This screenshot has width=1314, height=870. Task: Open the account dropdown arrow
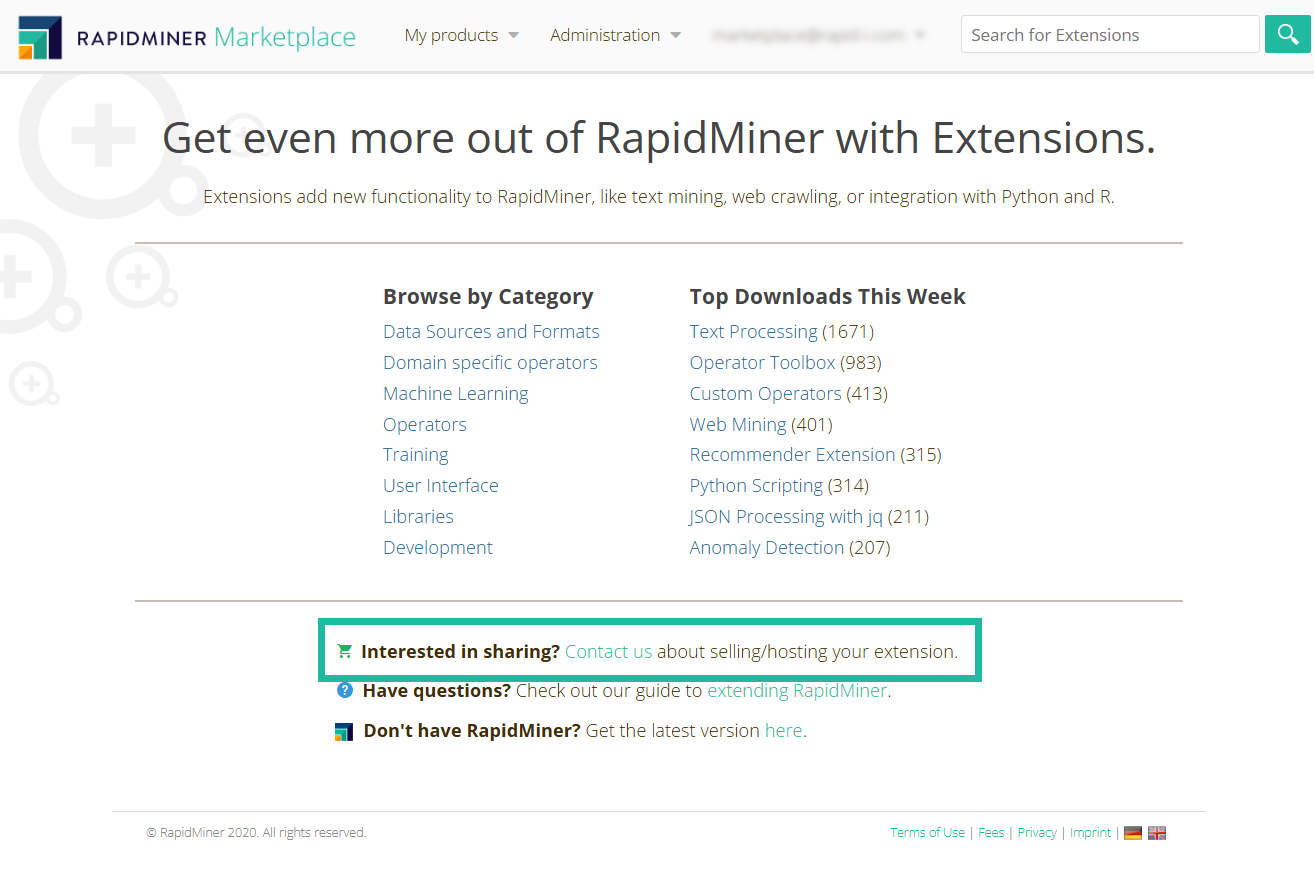(x=919, y=34)
